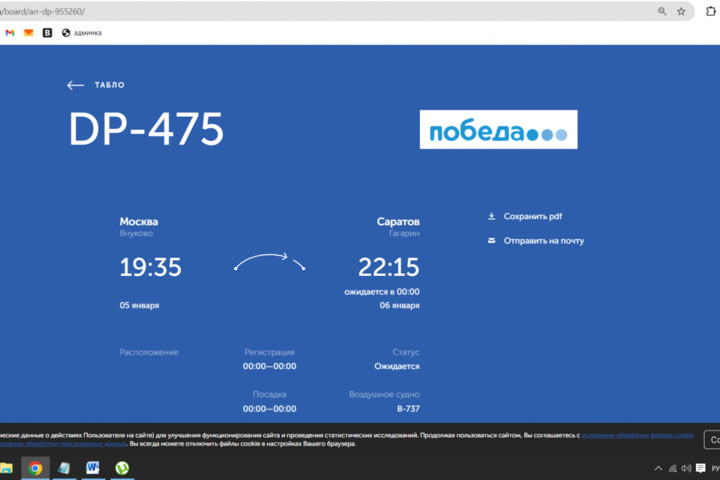
Task: Bookmark this page with the star icon
Action: pos(681,11)
